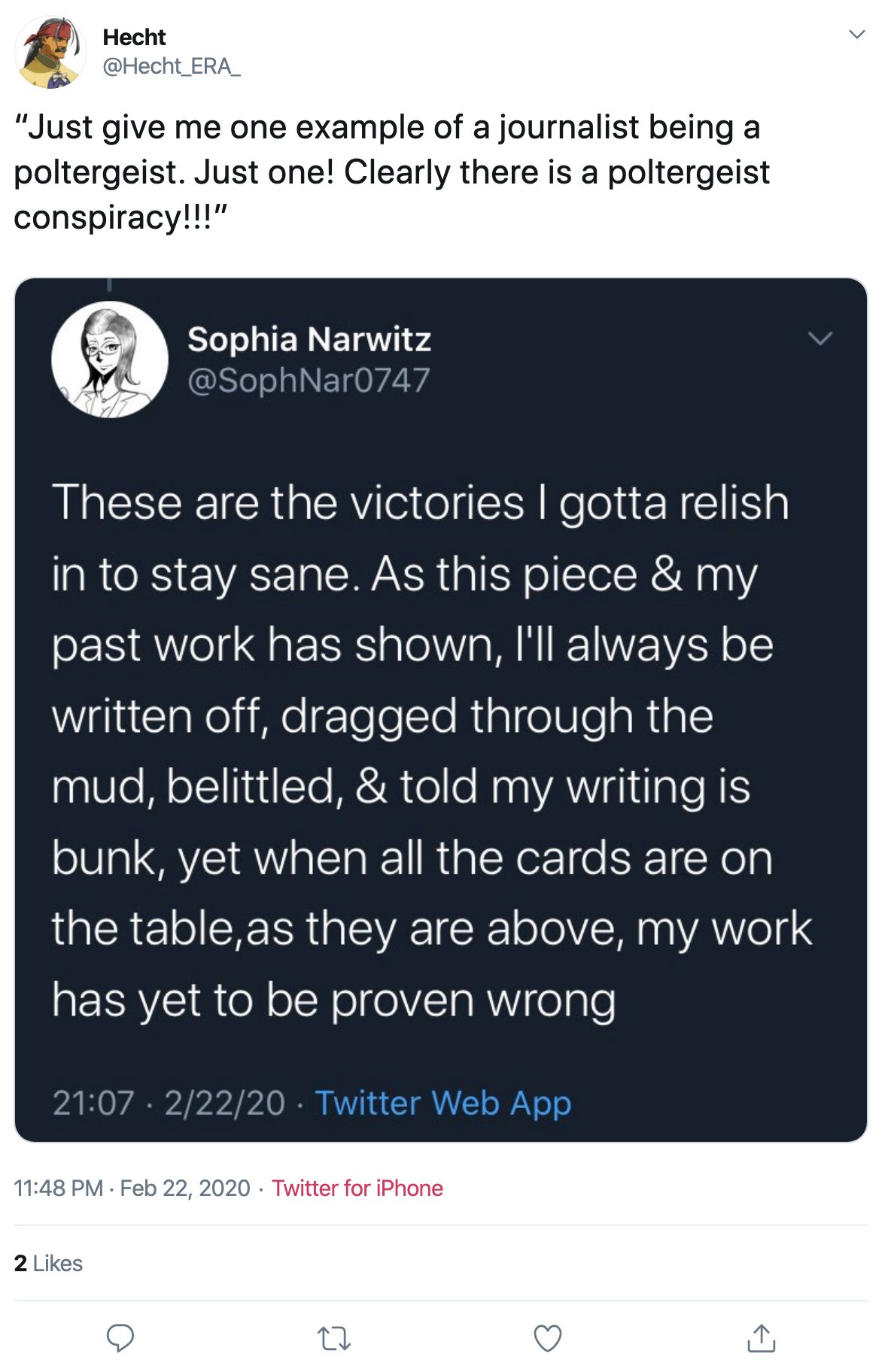Like the tweet with heart icon

(x=547, y=1338)
